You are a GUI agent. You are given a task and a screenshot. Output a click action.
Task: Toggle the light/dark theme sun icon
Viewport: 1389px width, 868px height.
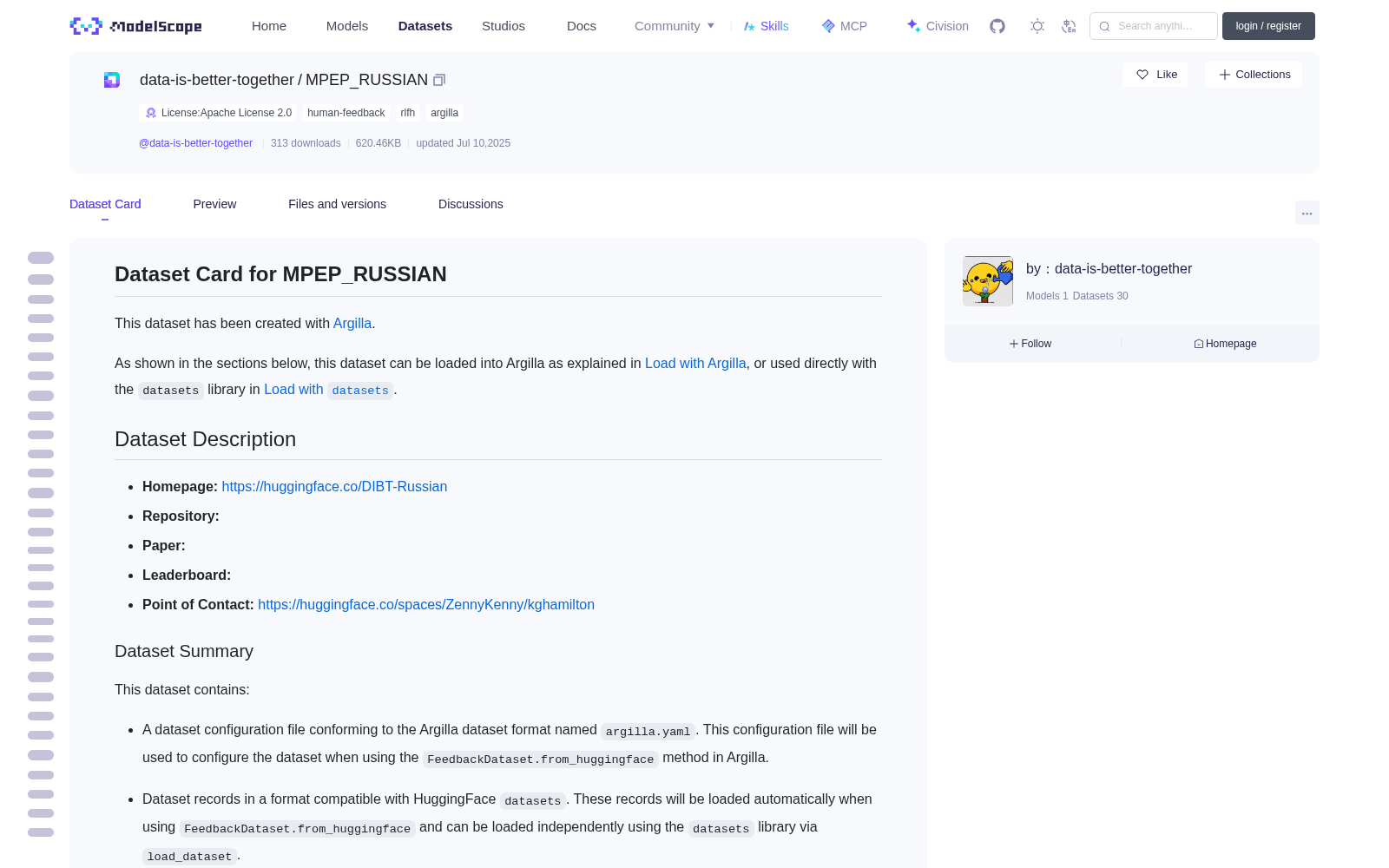pos(1037,26)
